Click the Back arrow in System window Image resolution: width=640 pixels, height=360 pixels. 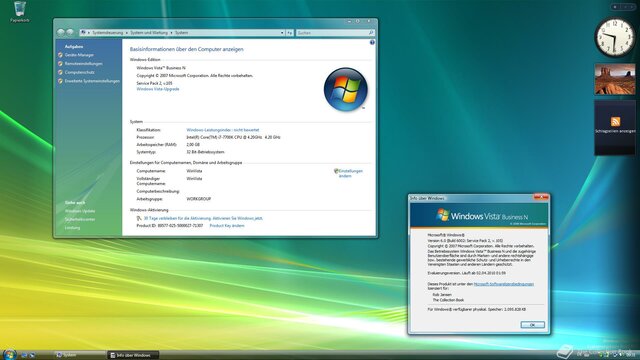[61, 32]
